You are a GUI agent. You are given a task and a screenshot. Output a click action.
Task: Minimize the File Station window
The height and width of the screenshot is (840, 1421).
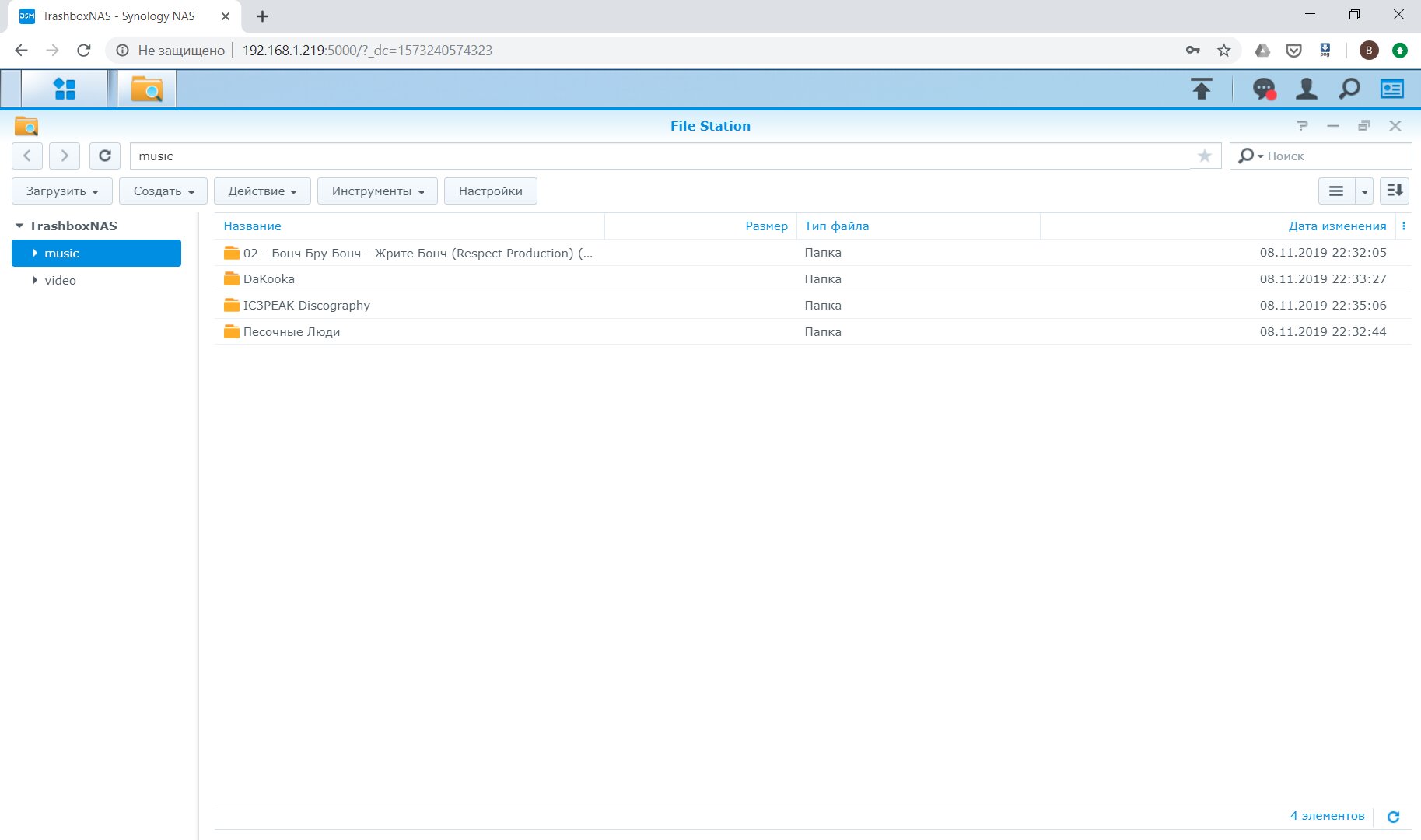pos(1333,126)
